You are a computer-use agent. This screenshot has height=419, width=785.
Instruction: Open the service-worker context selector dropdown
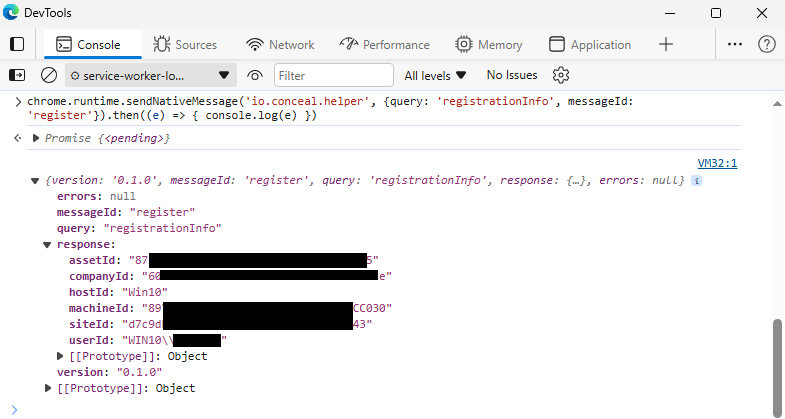coord(151,76)
